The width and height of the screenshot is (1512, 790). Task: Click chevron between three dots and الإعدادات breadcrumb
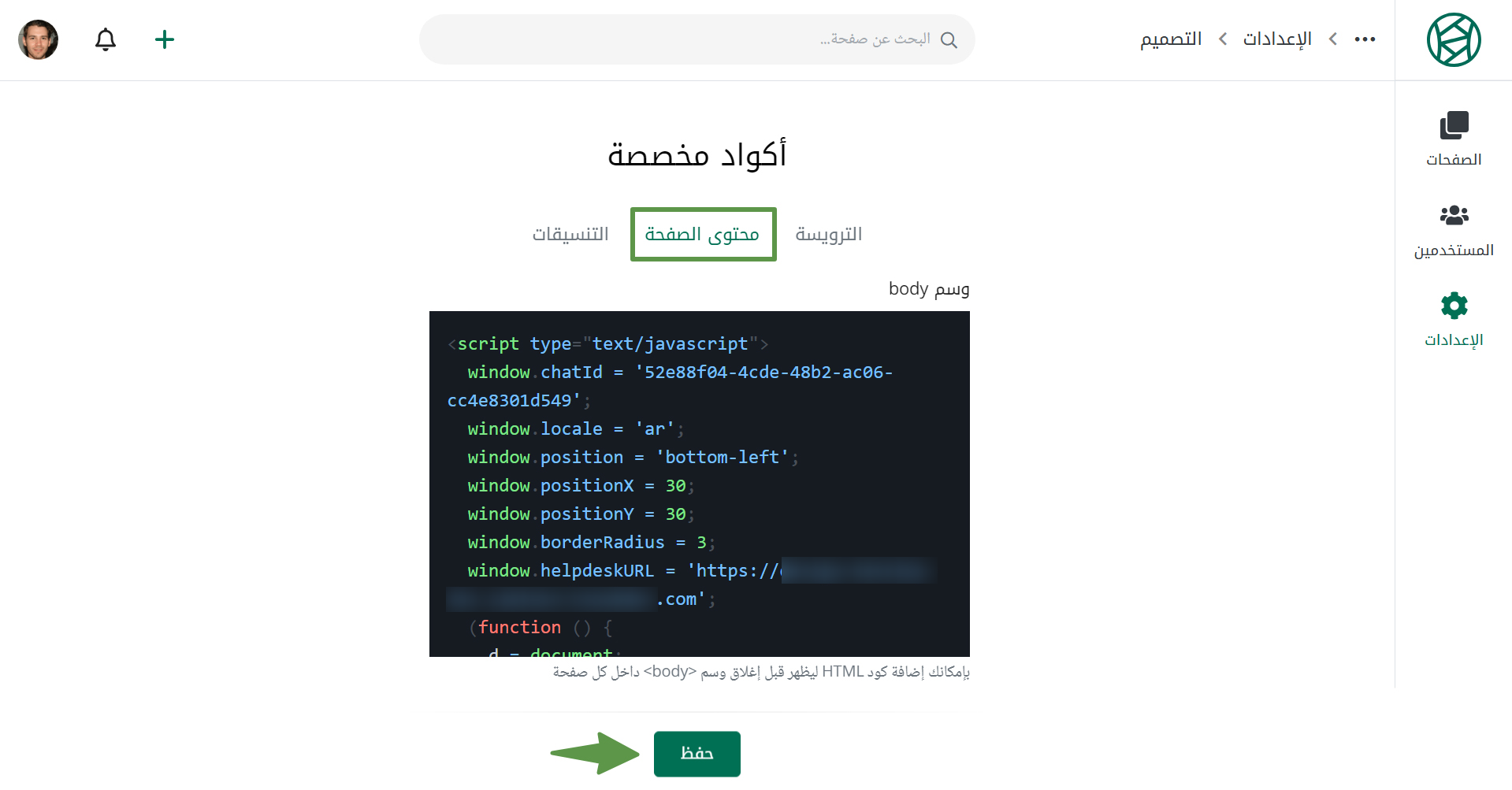1332,39
